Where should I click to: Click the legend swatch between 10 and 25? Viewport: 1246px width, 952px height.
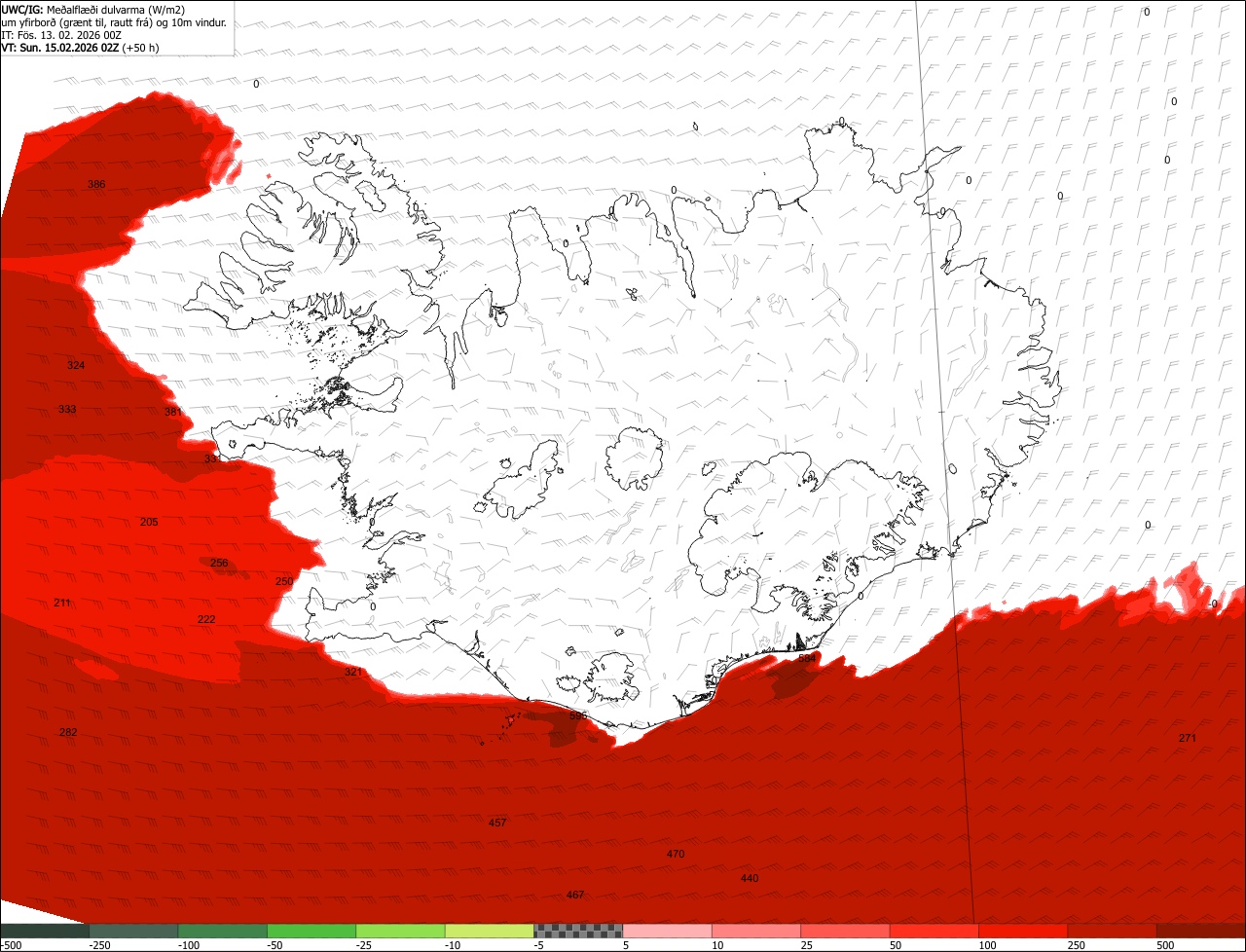[x=756, y=931]
